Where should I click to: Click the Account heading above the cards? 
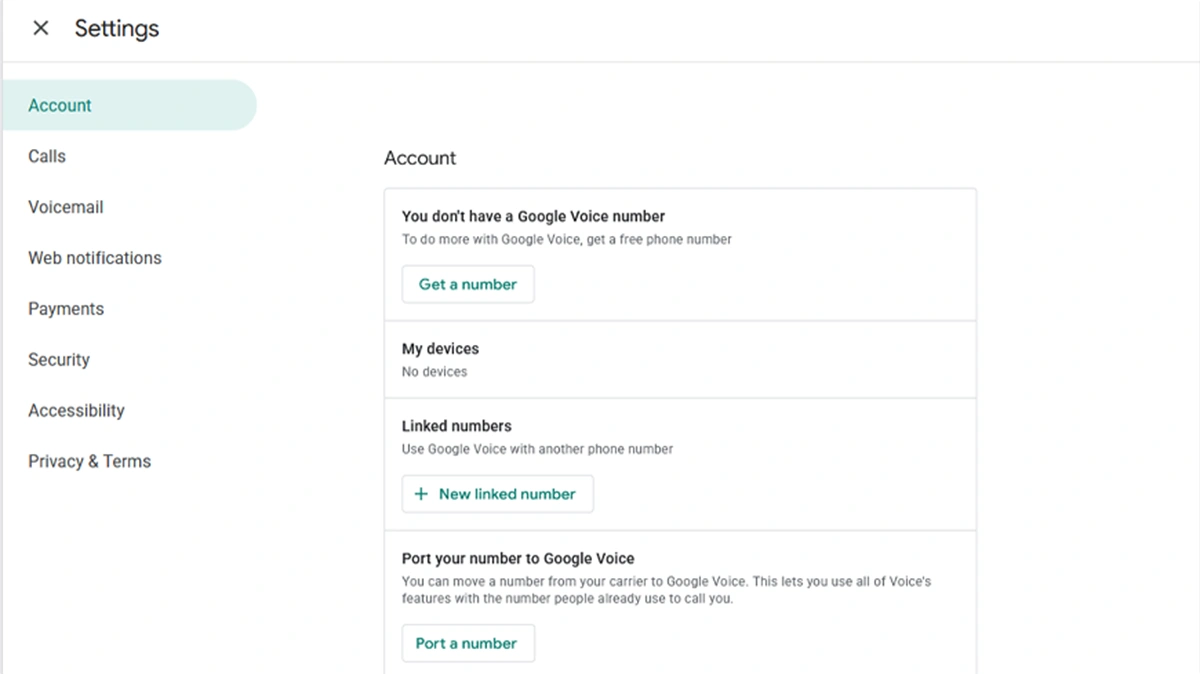420,158
